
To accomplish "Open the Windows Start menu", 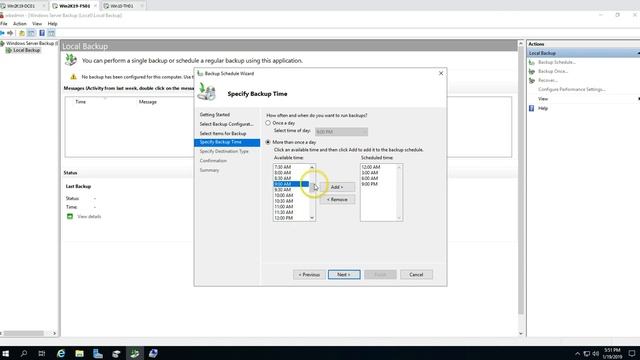I will tap(5, 353).
